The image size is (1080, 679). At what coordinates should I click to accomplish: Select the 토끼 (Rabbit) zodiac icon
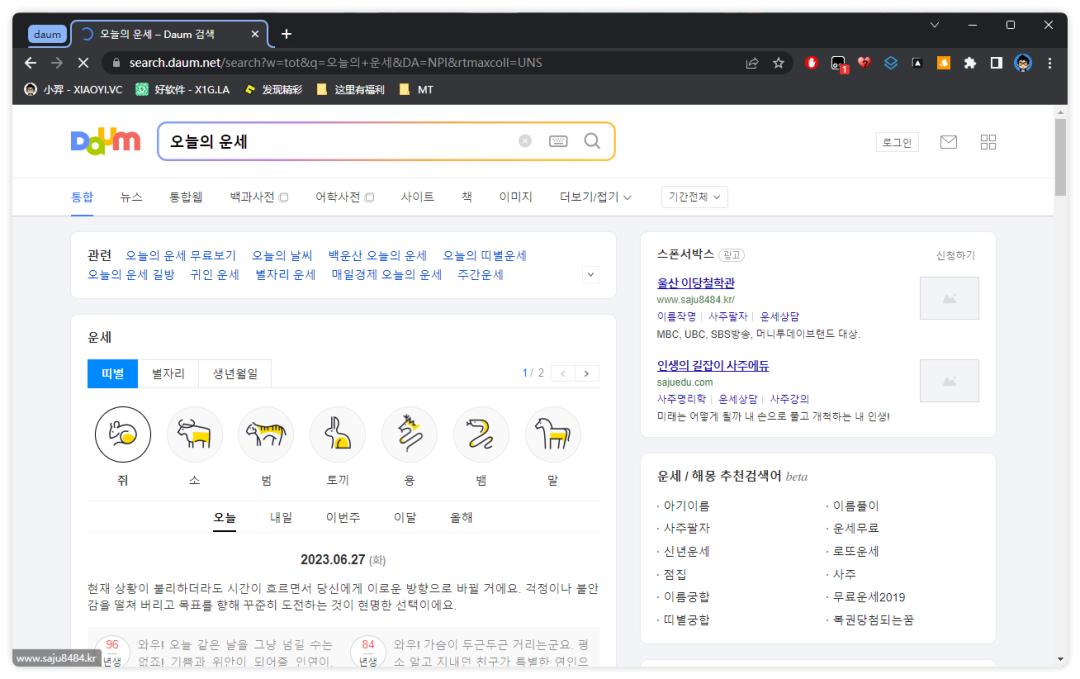click(337, 434)
